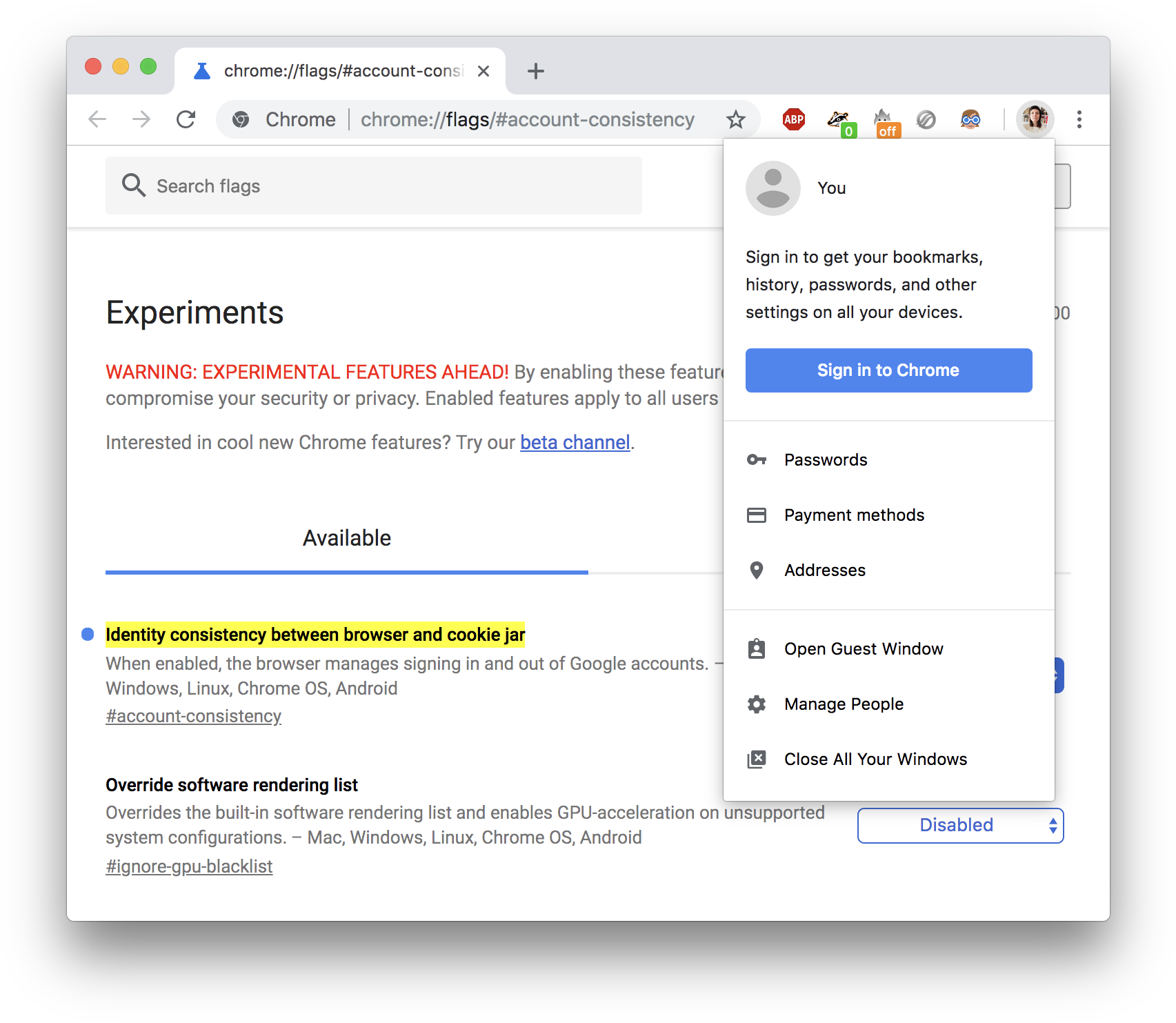
Task: Select Addresses in the profile menu
Action: [x=888, y=570]
